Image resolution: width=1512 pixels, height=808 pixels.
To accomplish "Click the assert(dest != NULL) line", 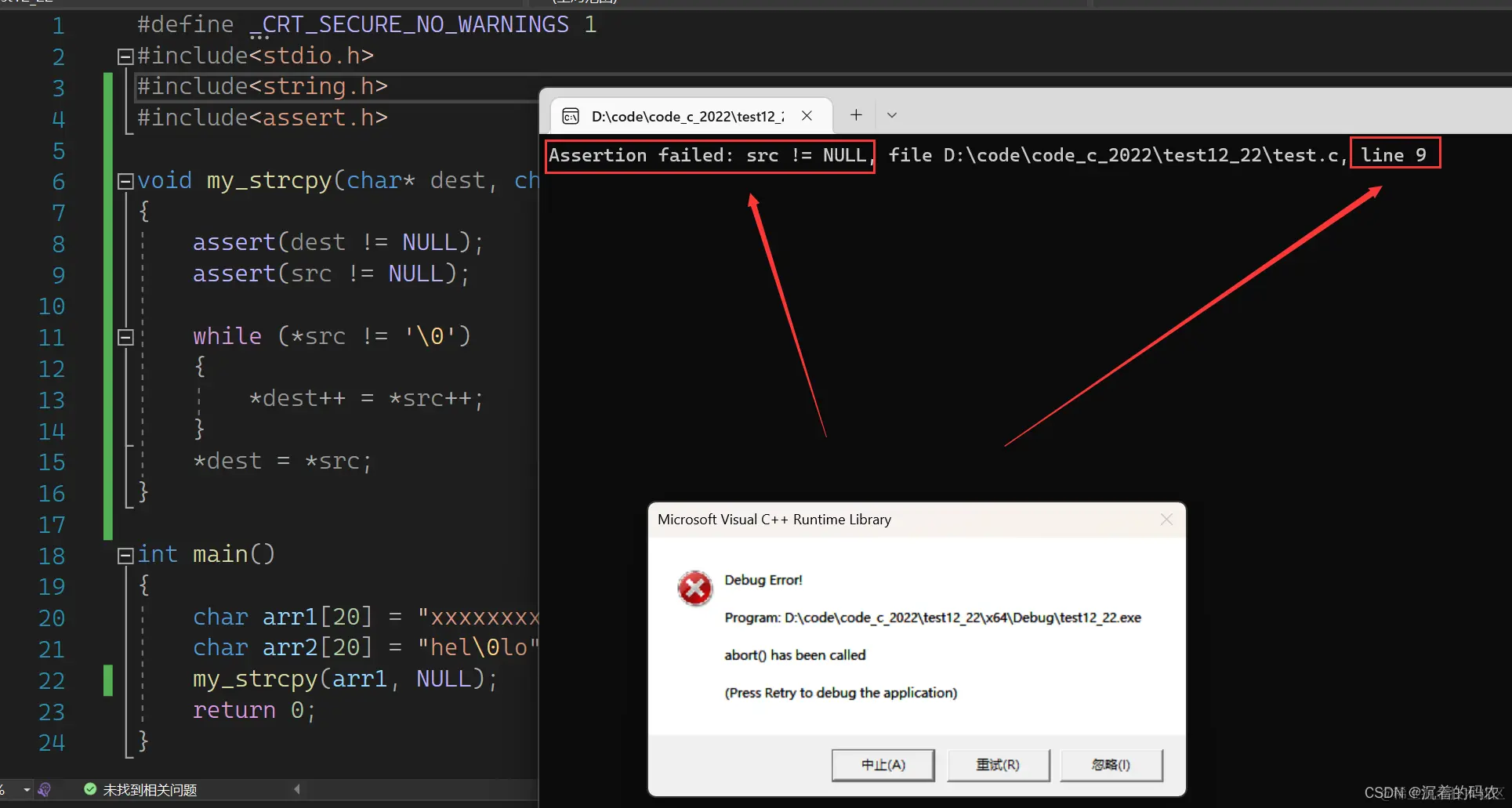I will pos(338,242).
